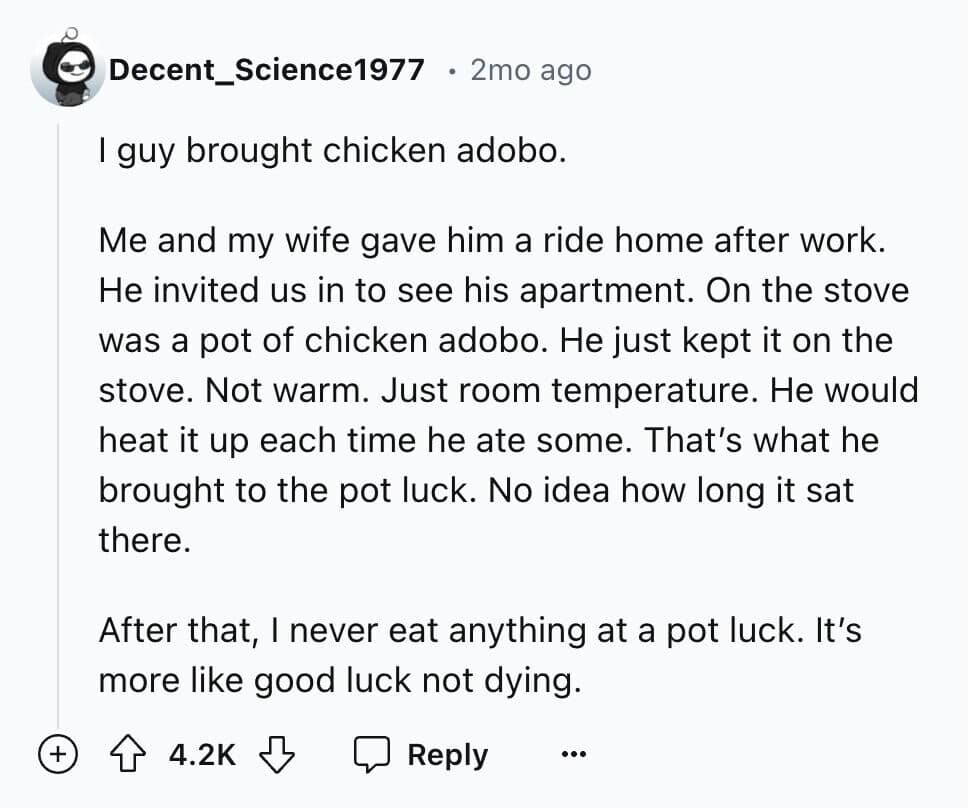The height and width of the screenshot is (808, 968).
Task: Click the line beginning "heat it up each time"
Action: pyautogui.click(x=489, y=441)
